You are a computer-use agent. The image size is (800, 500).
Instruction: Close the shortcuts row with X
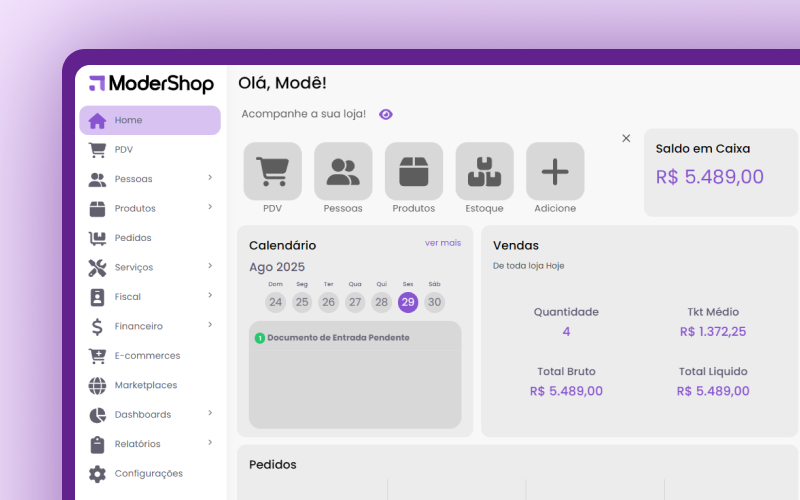click(626, 138)
